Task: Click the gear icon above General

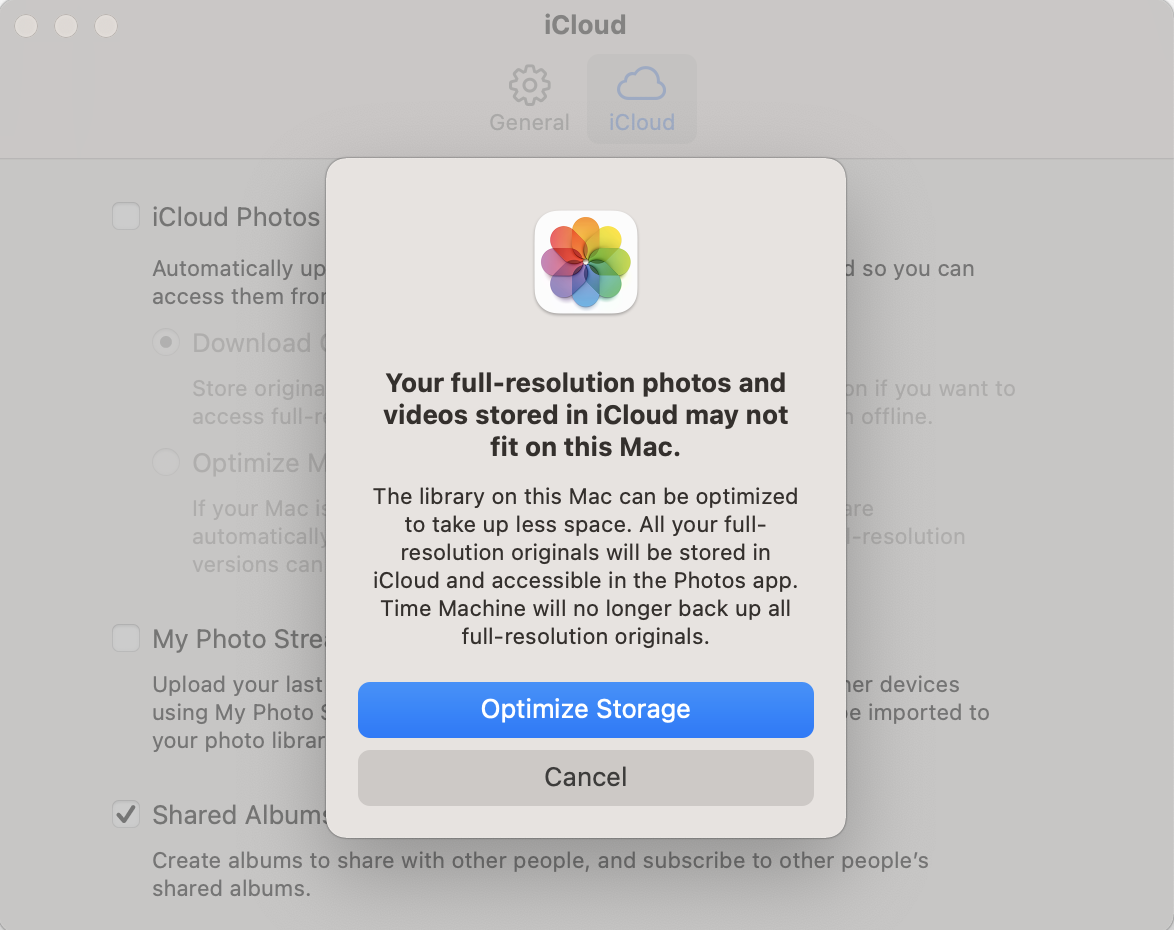Action: click(x=529, y=85)
